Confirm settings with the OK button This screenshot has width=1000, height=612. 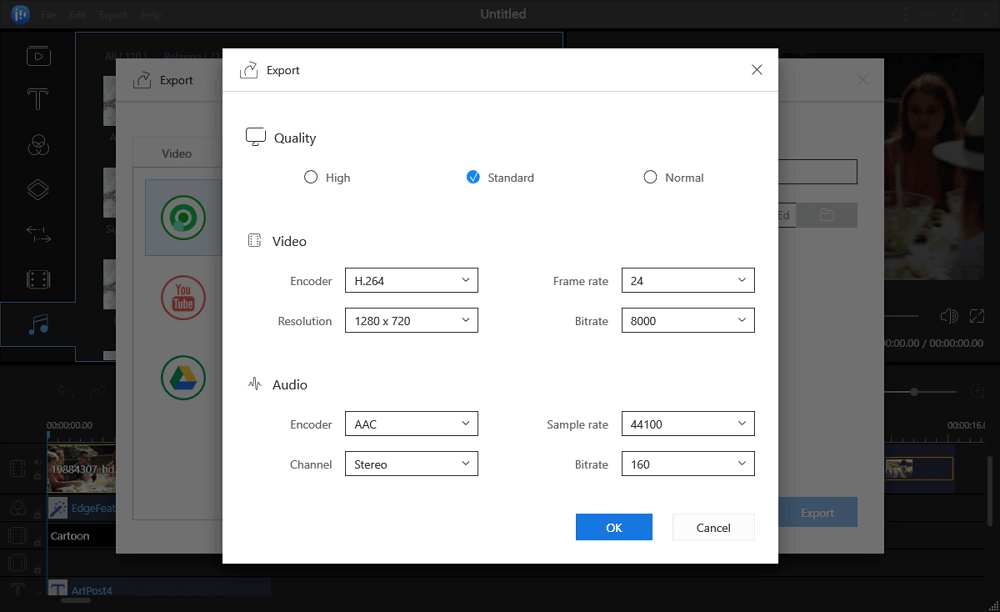coord(613,527)
